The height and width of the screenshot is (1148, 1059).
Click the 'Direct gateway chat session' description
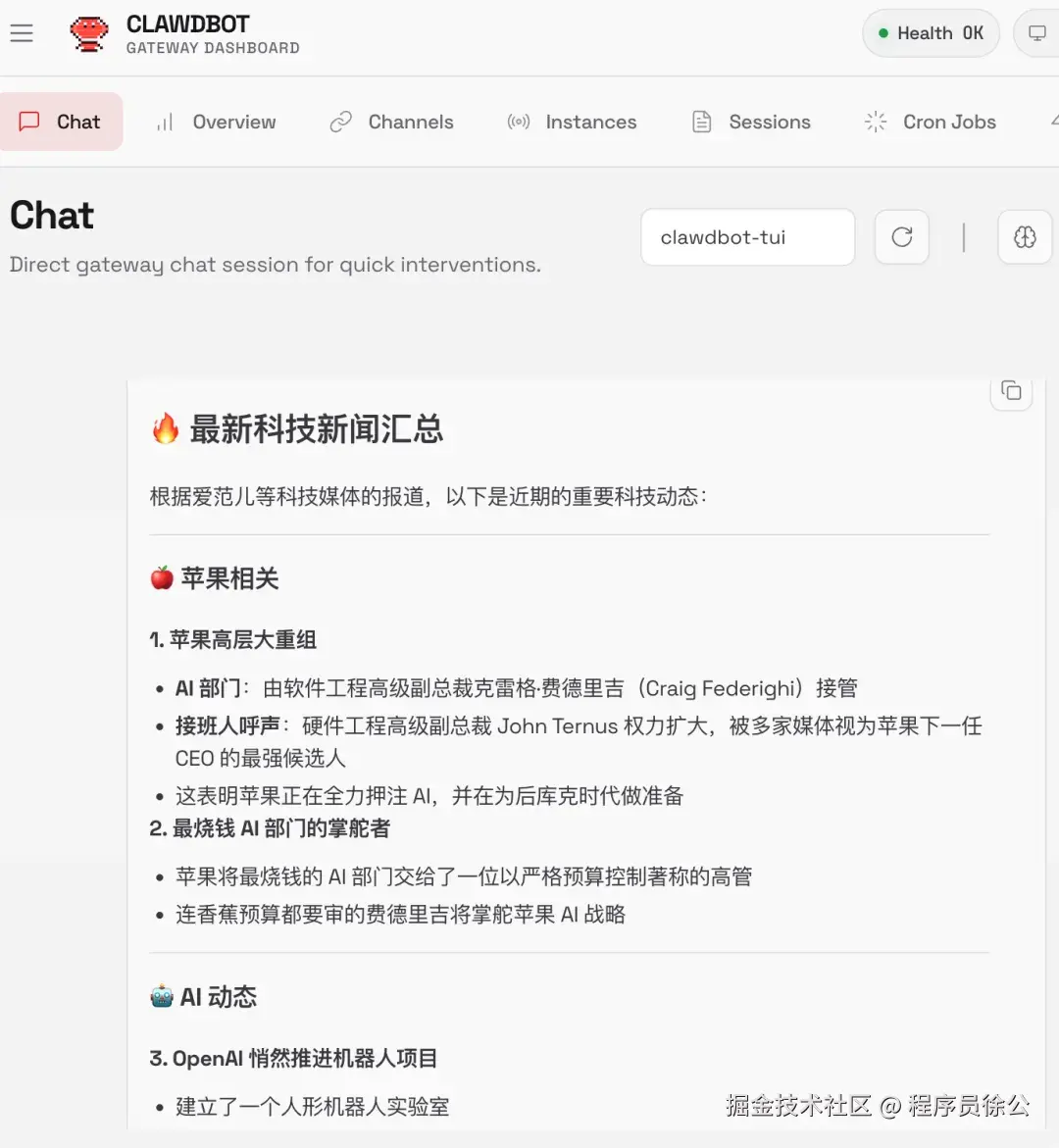click(x=276, y=265)
